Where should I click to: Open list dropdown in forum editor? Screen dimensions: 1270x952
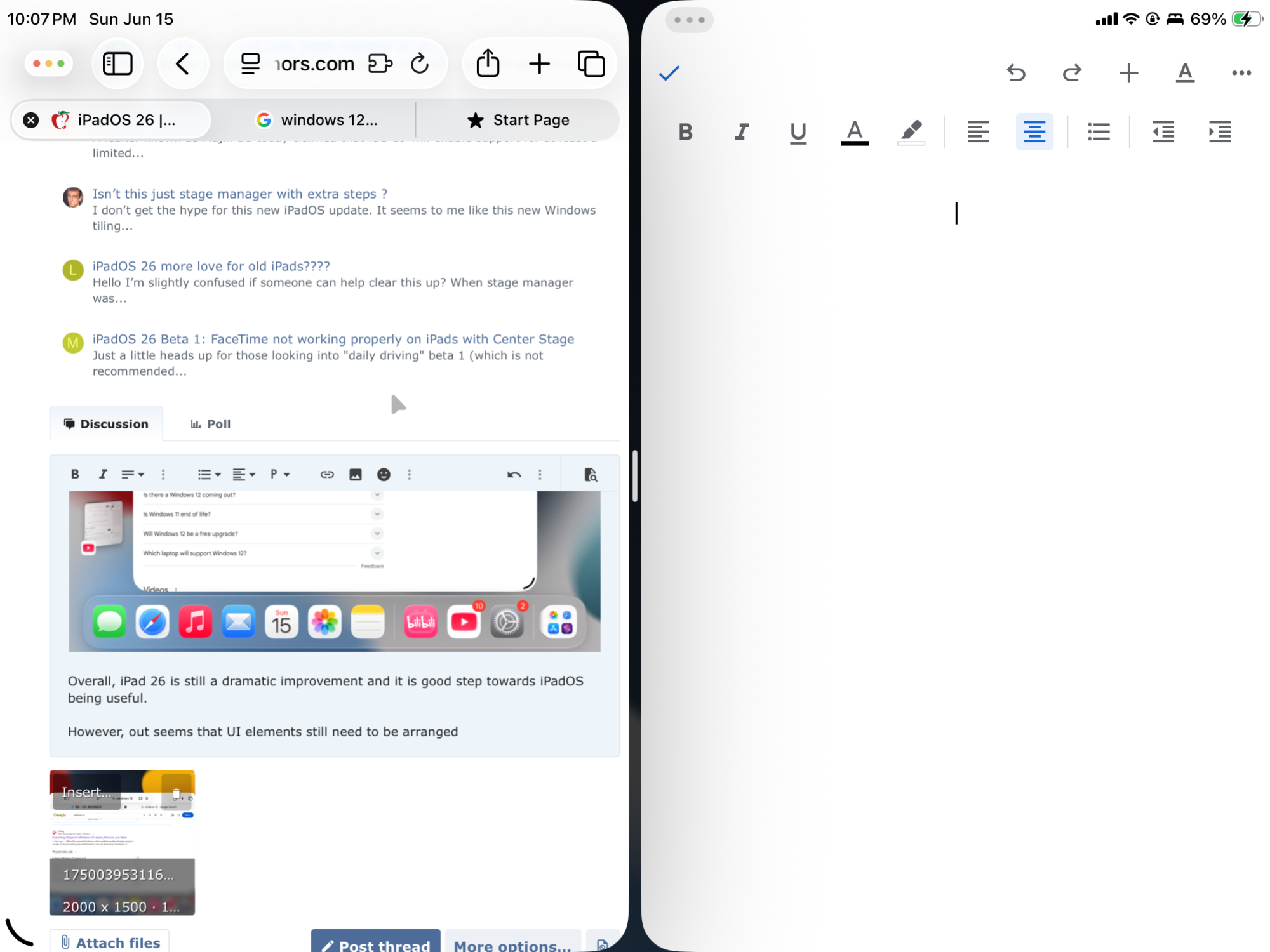click(209, 474)
